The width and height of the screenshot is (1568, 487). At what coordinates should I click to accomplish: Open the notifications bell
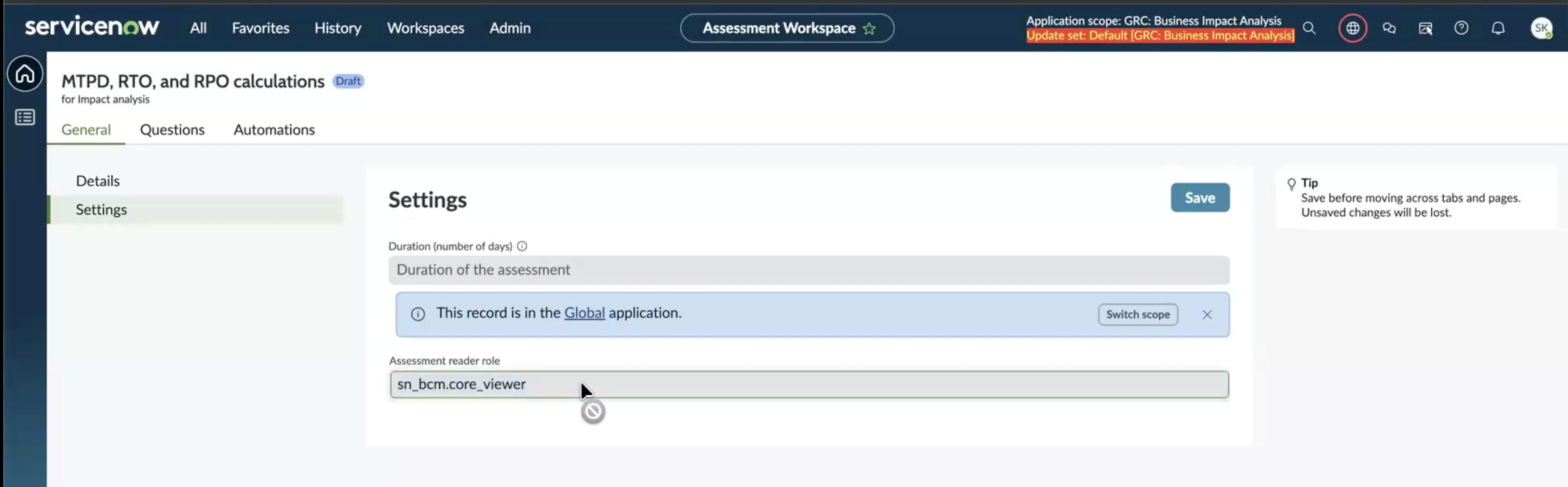(x=1498, y=28)
